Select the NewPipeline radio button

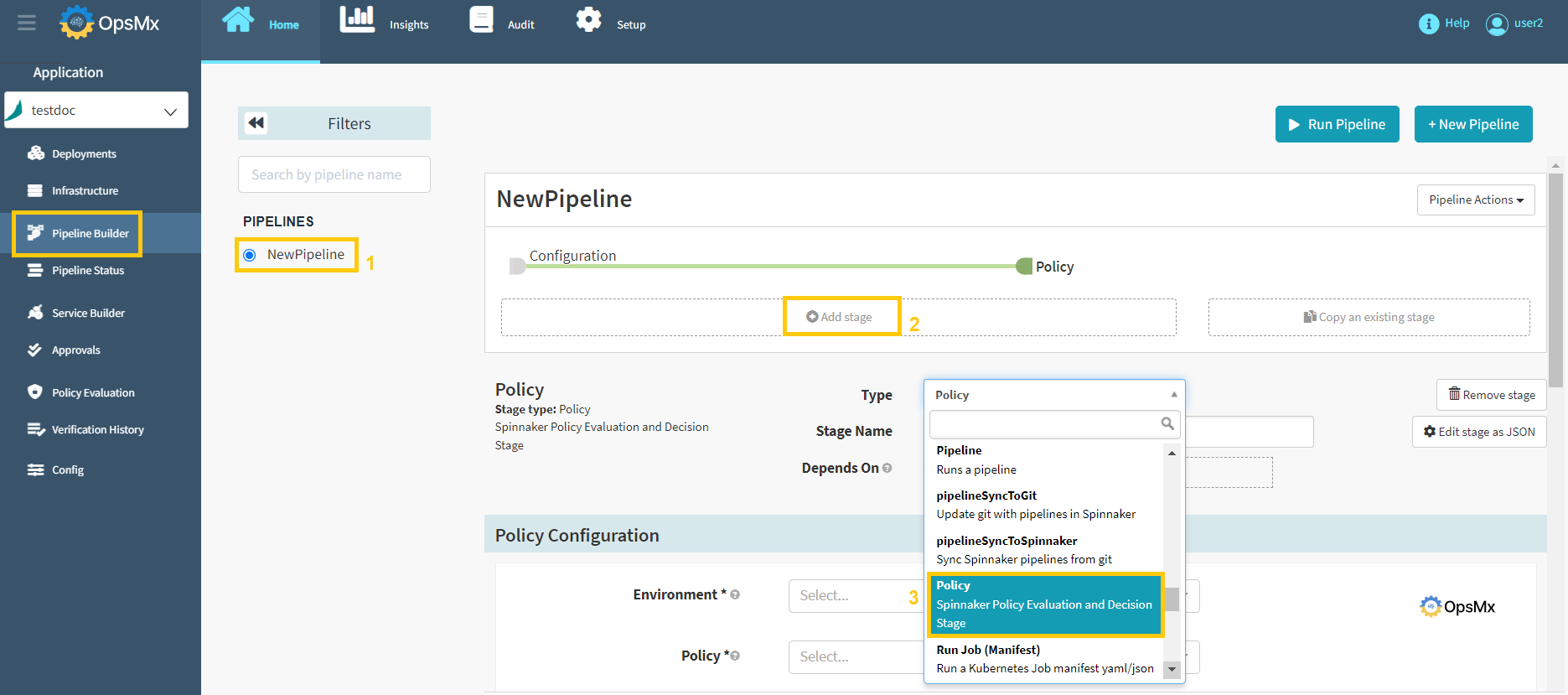pyautogui.click(x=250, y=255)
